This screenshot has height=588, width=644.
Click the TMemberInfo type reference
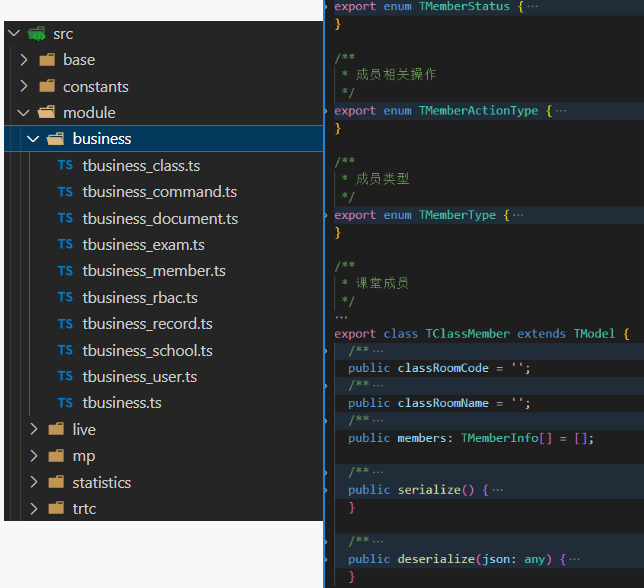pyautogui.click(x=499, y=438)
